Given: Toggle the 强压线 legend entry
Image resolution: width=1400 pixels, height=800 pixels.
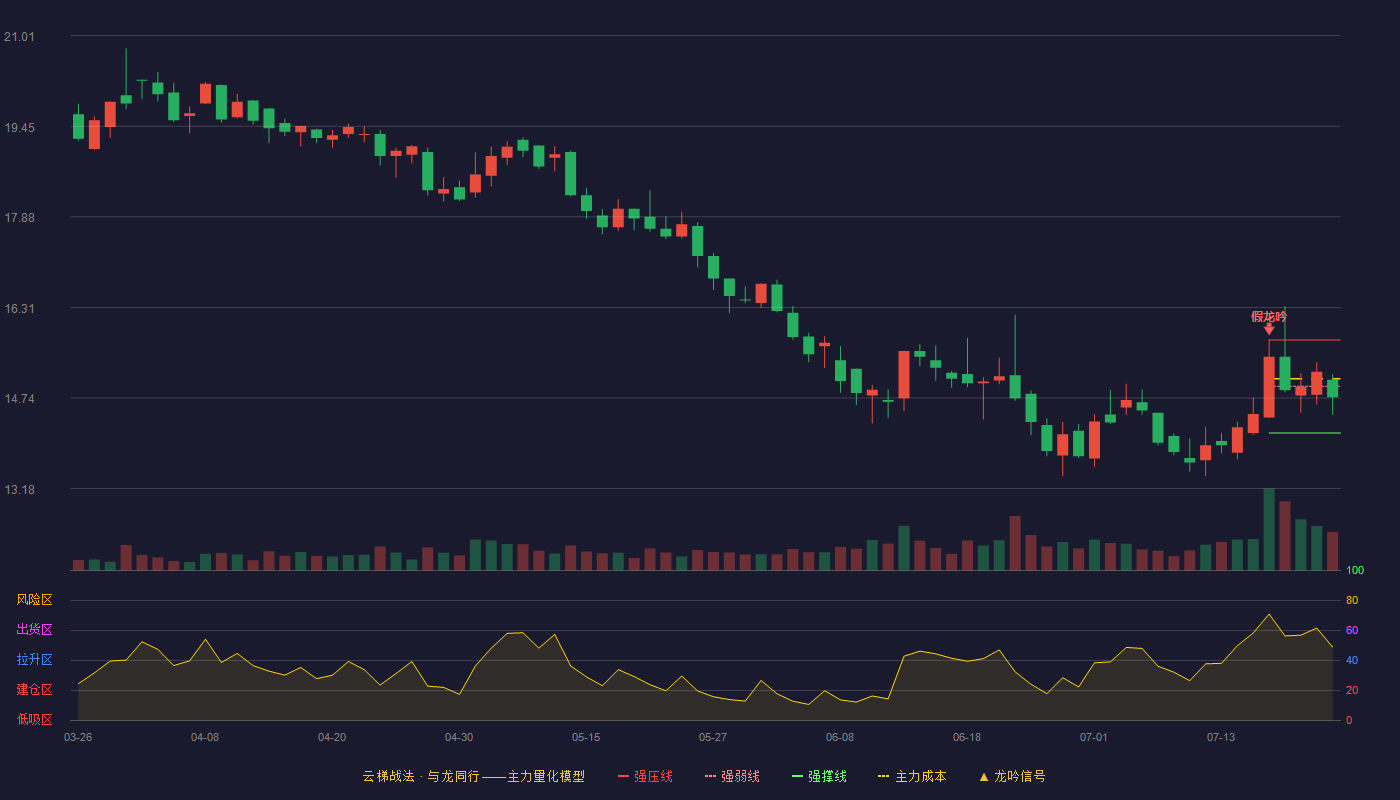Looking at the screenshot, I should coord(645,776).
